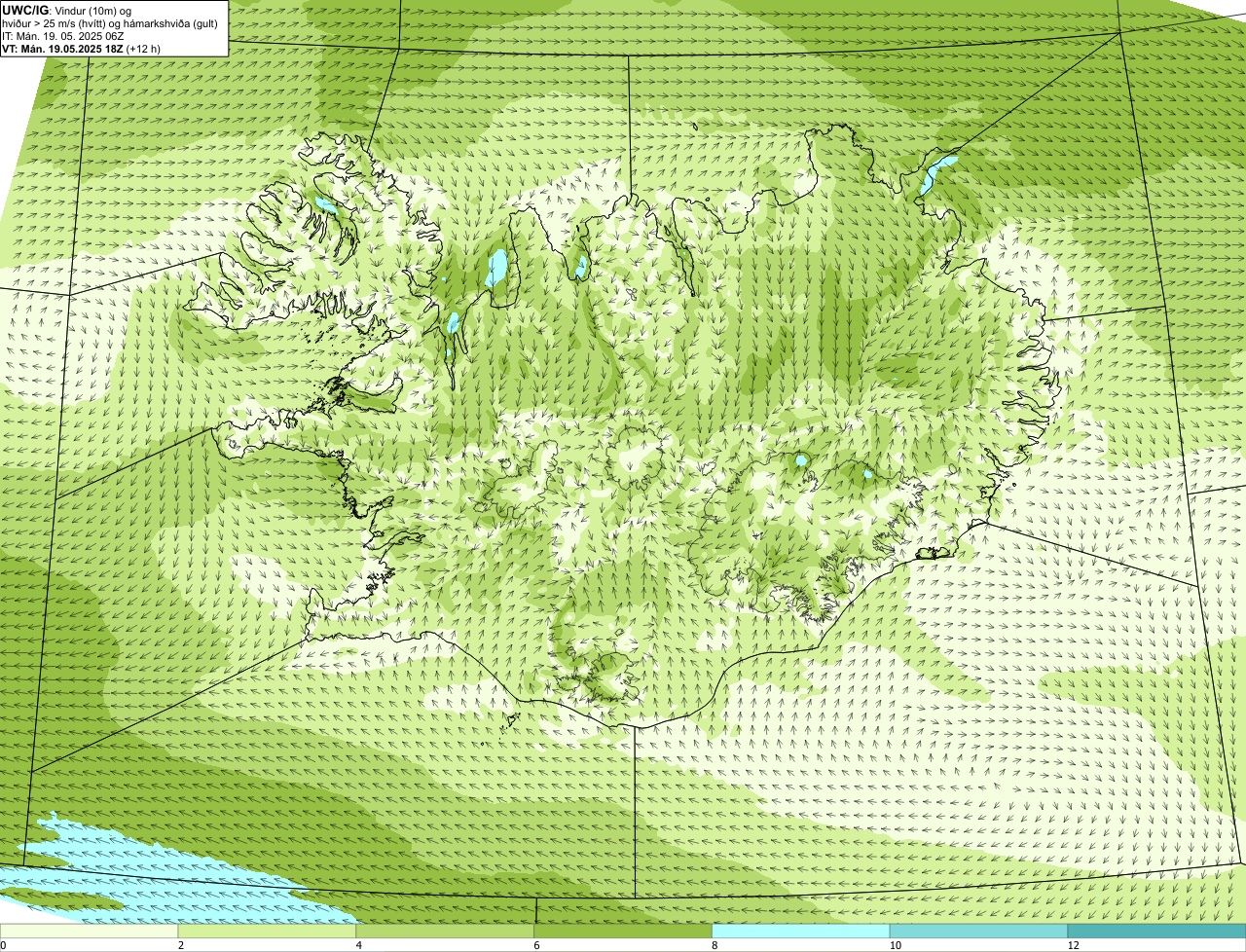
Task: Click the 4–6 m/s green legend segment
Action: coord(446,931)
